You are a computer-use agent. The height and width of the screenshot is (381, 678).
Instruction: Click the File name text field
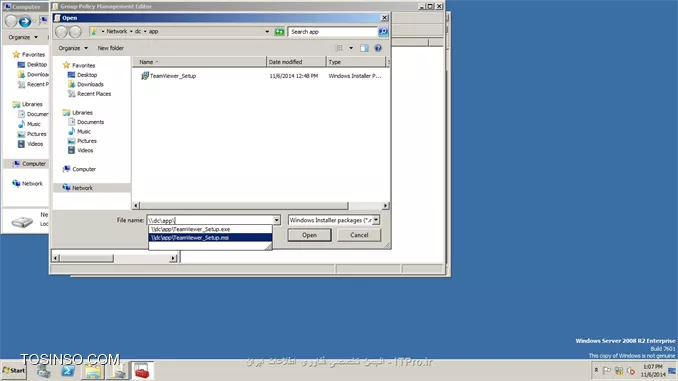[x=209, y=220]
